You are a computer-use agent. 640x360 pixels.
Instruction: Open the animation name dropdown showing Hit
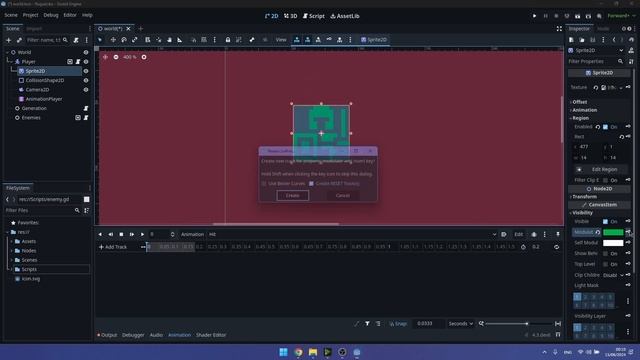pos(353,234)
